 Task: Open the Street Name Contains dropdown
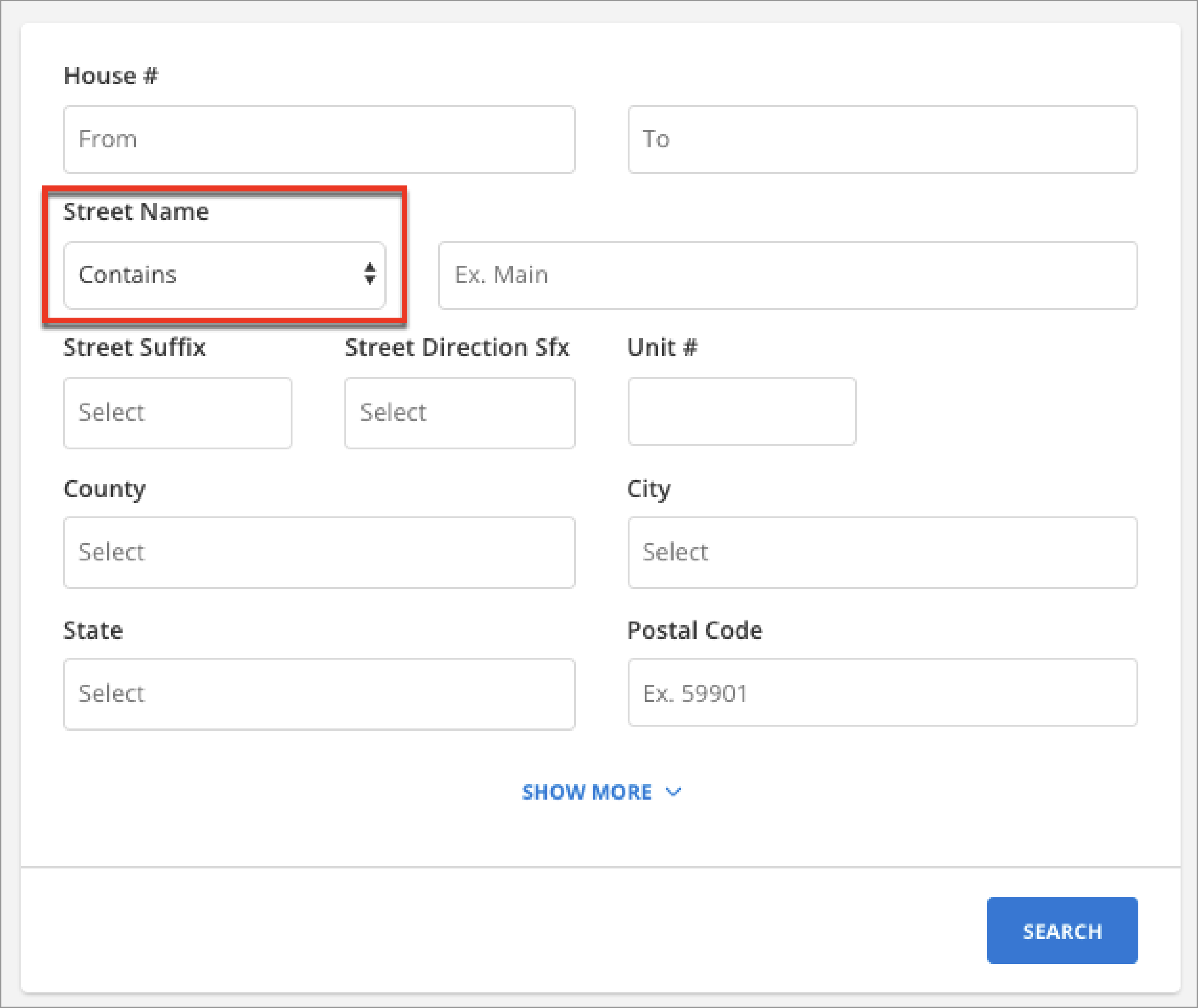coord(224,275)
